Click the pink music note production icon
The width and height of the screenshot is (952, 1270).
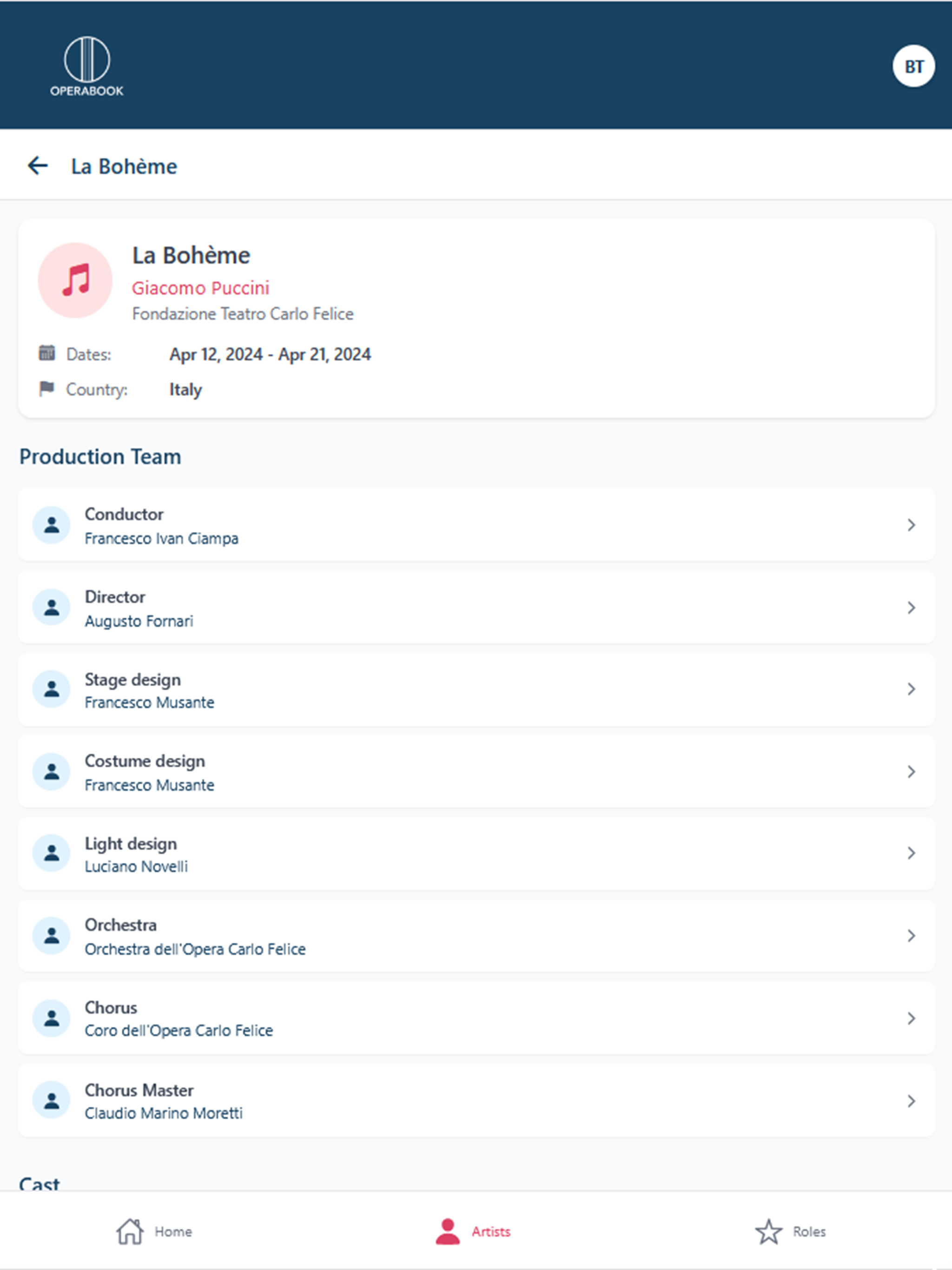point(75,280)
